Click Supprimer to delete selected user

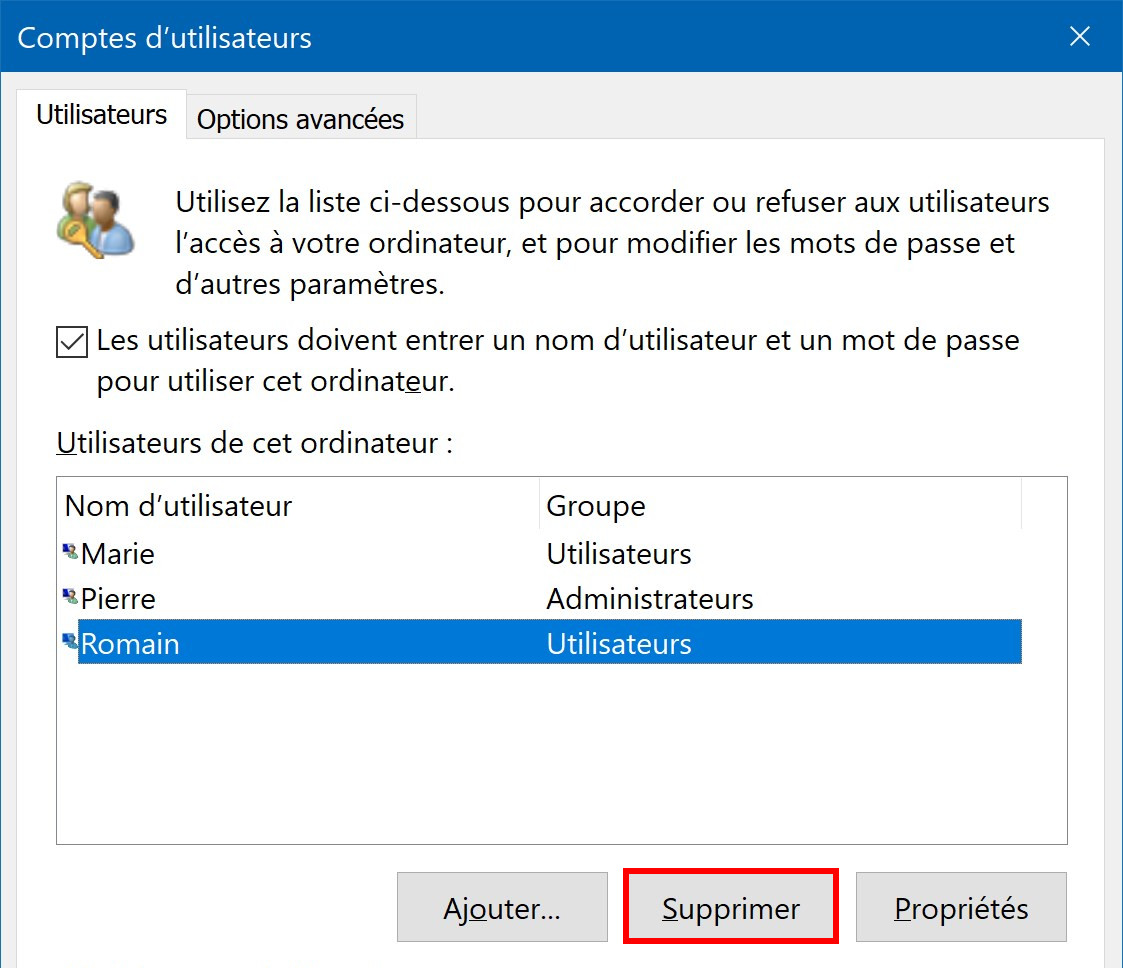point(731,907)
